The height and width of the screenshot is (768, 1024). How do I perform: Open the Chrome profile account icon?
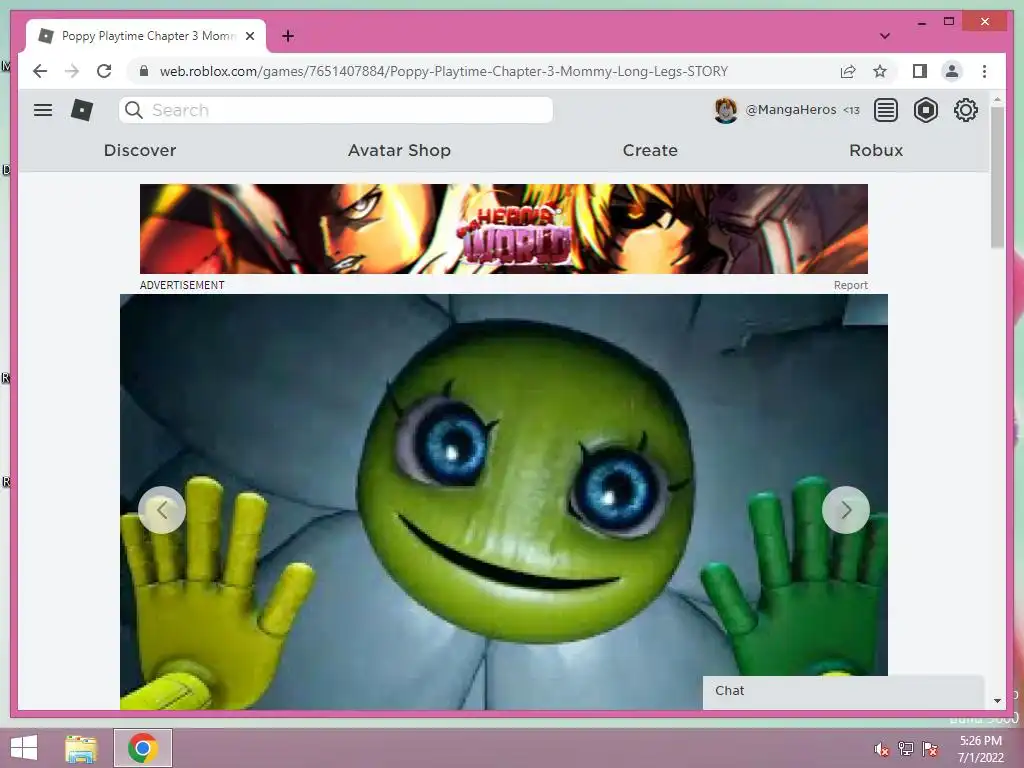(x=952, y=71)
